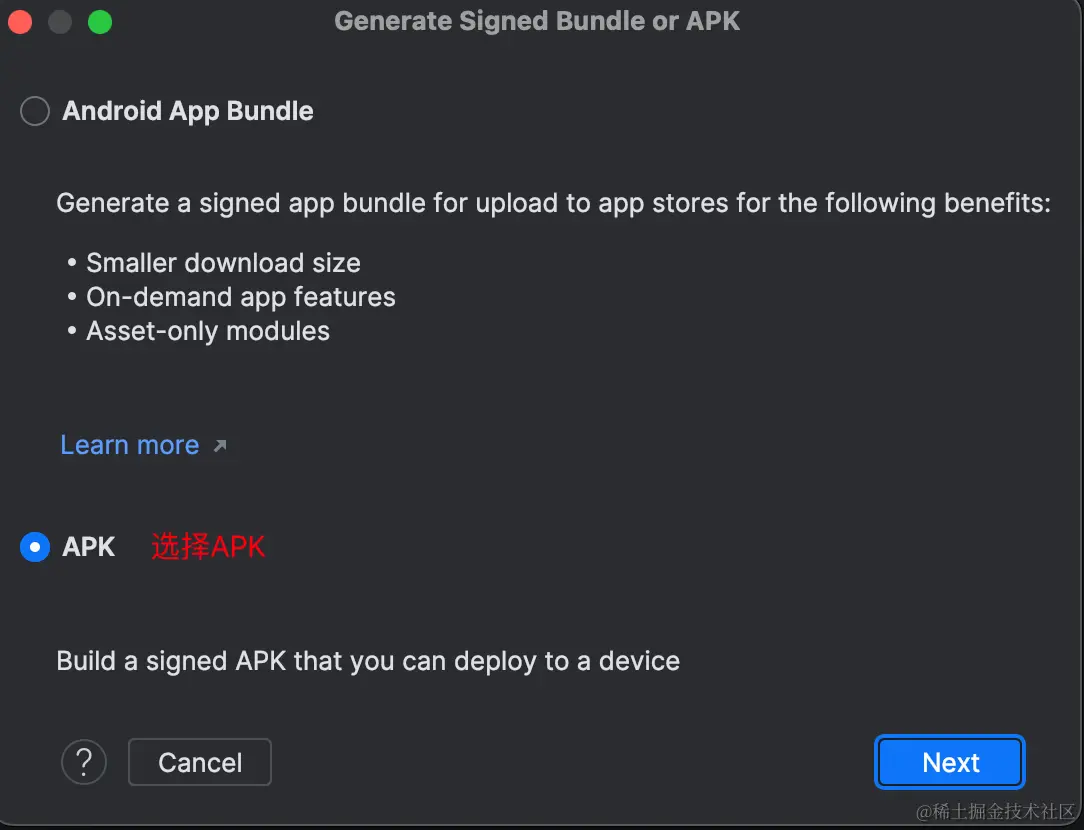Click the Next button
The height and width of the screenshot is (830, 1084).
tap(948, 762)
